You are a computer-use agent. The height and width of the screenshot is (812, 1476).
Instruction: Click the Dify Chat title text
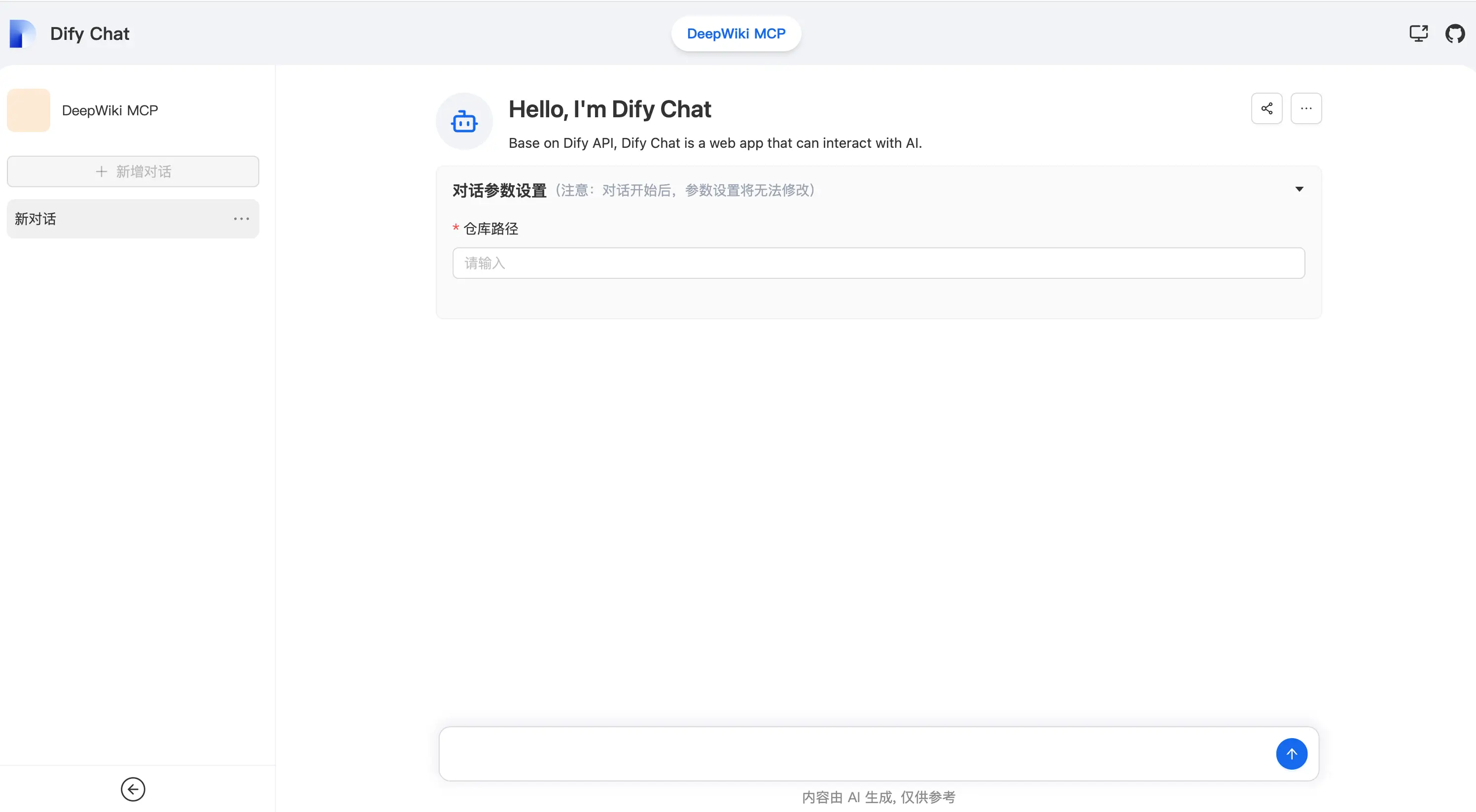pyautogui.click(x=89, y=34)
